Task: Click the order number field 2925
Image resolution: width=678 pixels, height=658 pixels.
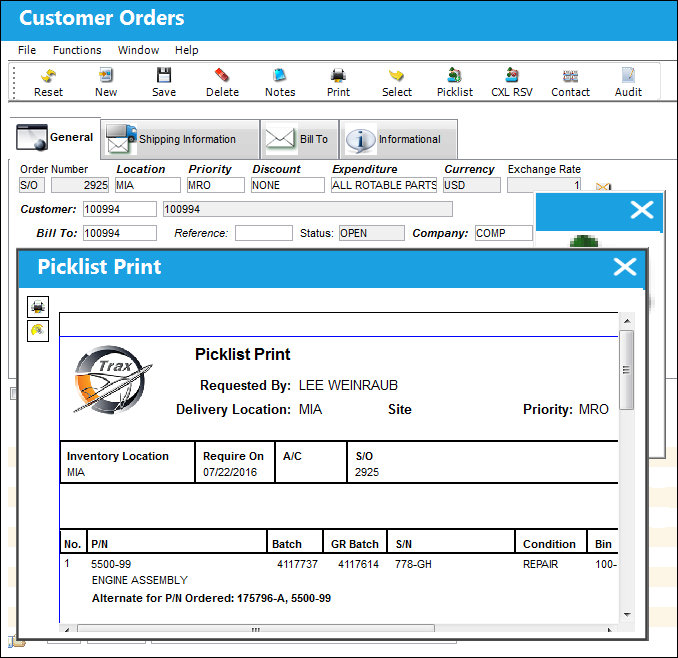Action: [x=80, y=185]
